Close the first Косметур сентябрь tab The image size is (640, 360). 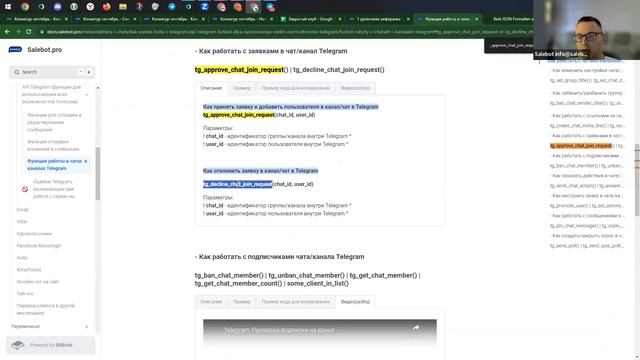(67, 19)
